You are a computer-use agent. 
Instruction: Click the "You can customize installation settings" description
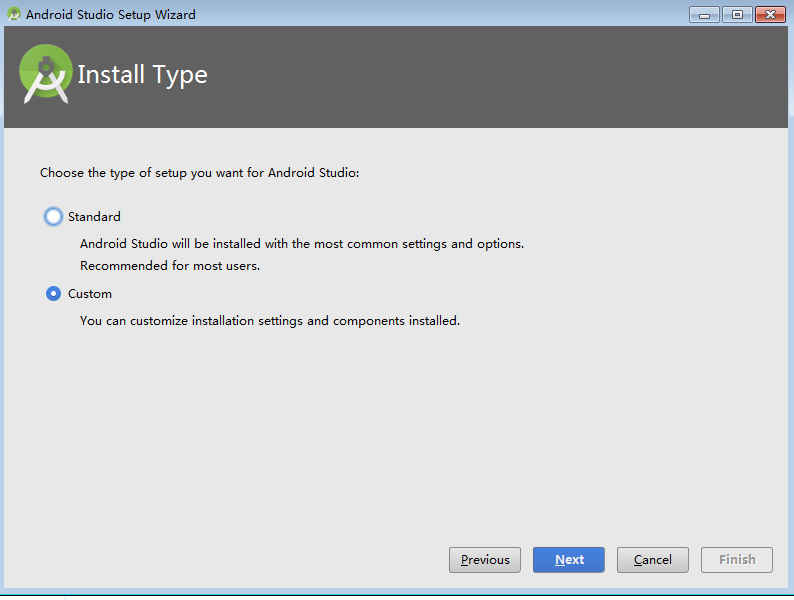pos(270,321)
